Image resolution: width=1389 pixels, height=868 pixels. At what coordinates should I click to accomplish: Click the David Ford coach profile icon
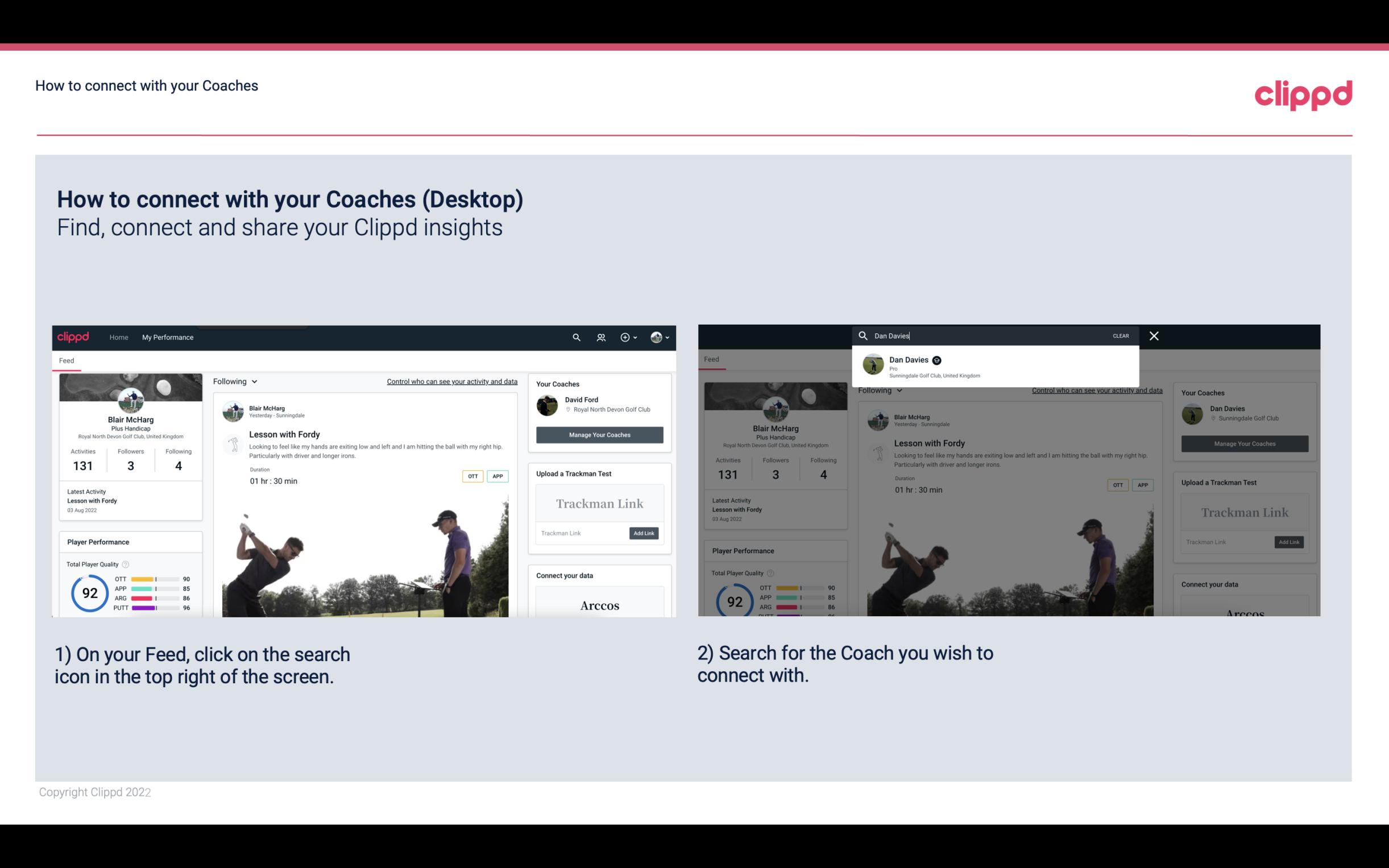pyautogui.click(x=548, y=404)
